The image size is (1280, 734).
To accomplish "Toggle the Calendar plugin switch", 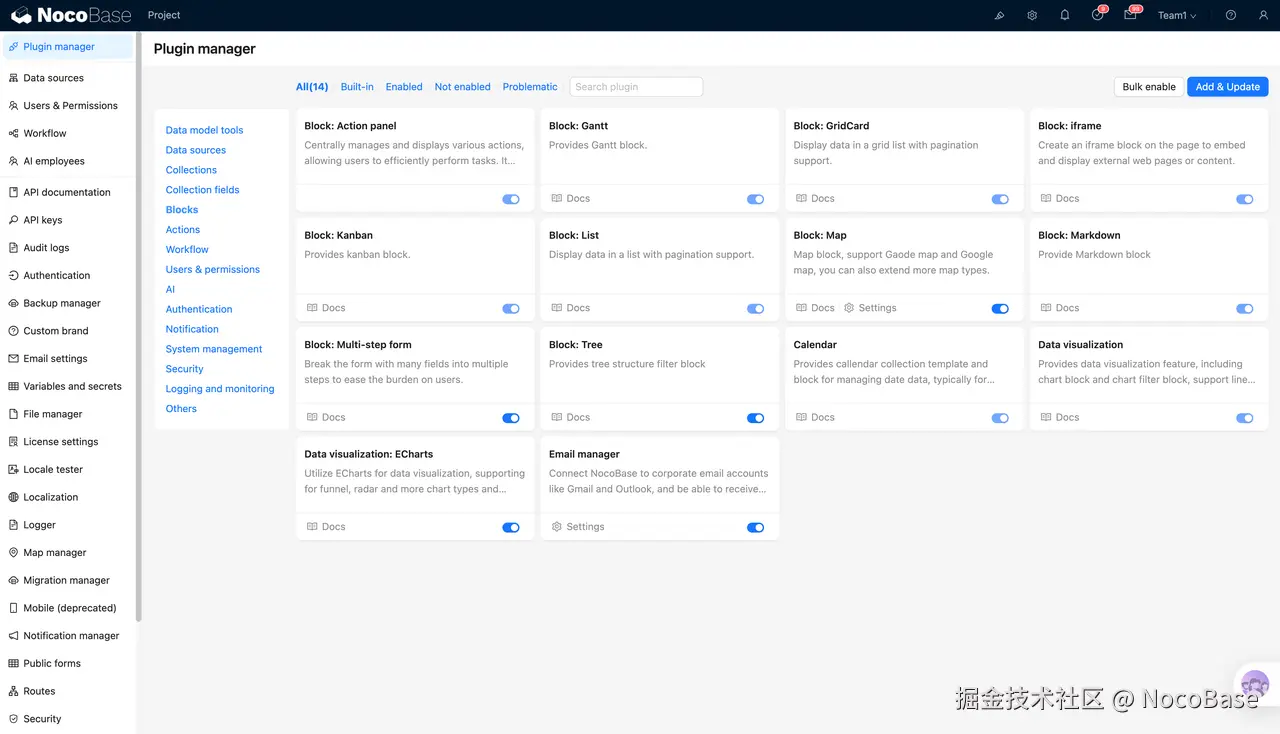I will pyautogui.click(x=1000, y=418).
